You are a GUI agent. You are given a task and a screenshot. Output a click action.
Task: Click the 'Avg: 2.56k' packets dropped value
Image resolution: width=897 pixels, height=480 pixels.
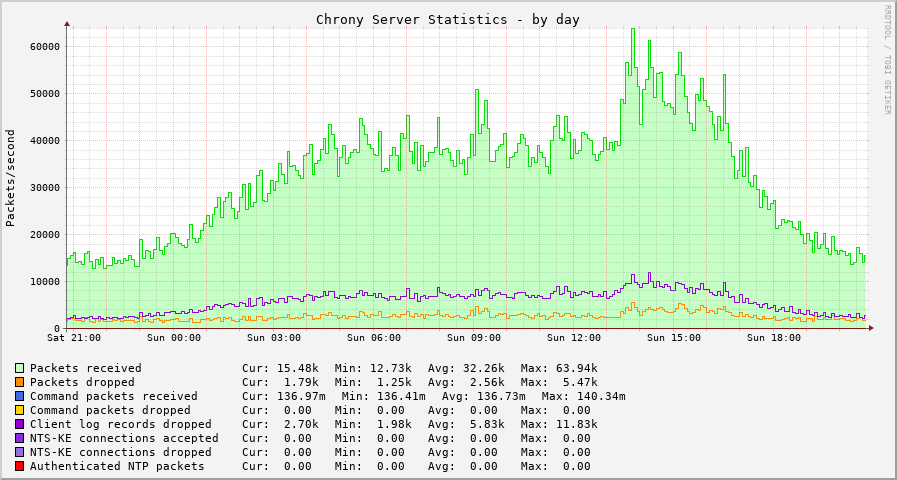click(x=466, y=382)
